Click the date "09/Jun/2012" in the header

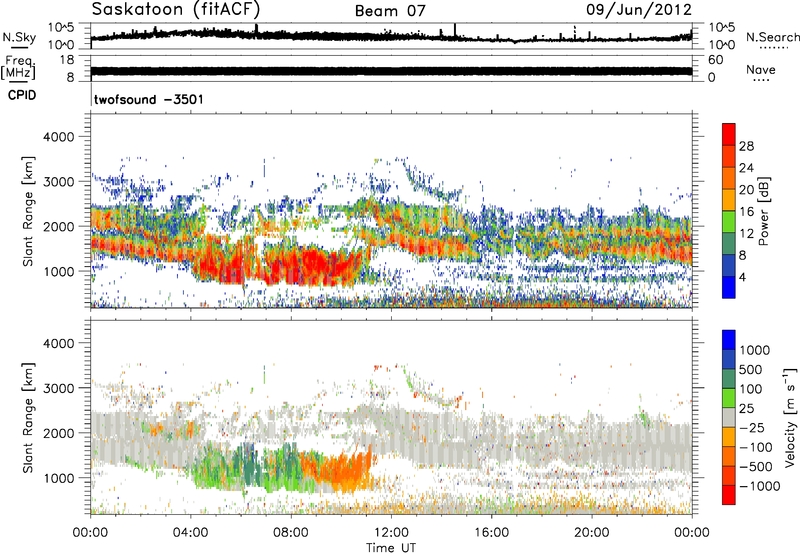tap(639, 10)
